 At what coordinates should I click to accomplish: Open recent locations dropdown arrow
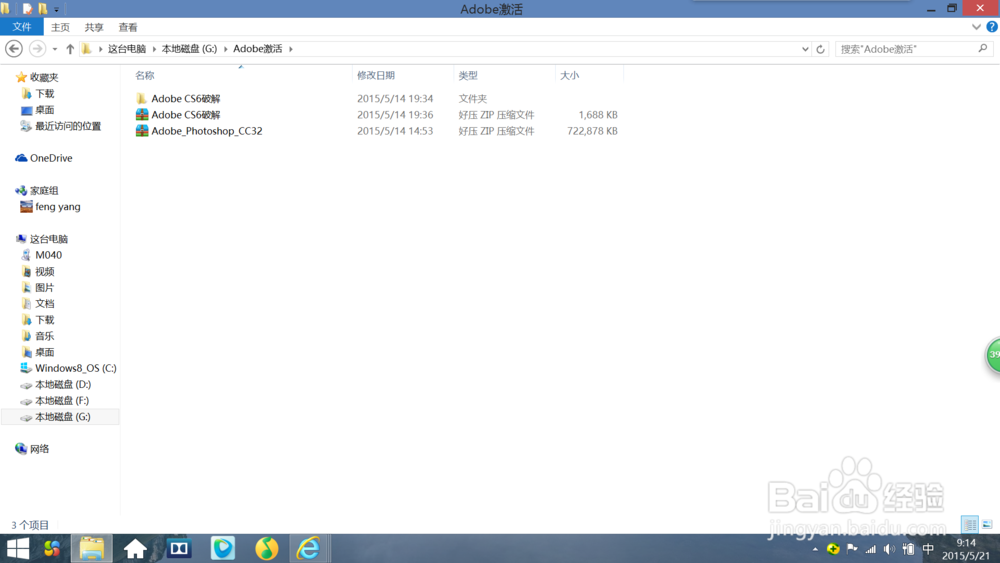click(x=55, y=49)
